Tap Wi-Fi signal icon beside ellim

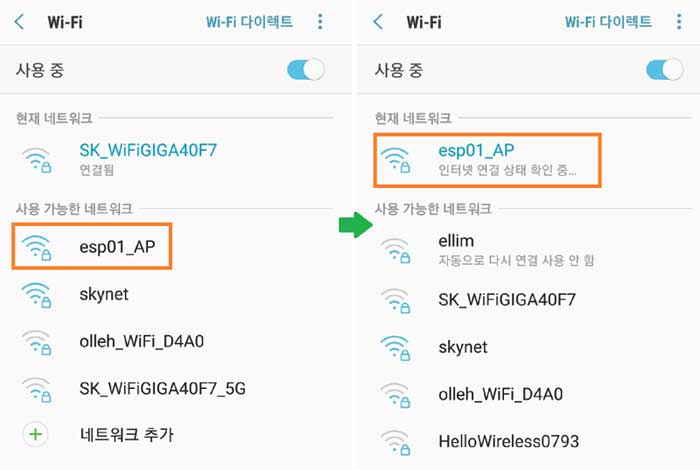(396, 251)
